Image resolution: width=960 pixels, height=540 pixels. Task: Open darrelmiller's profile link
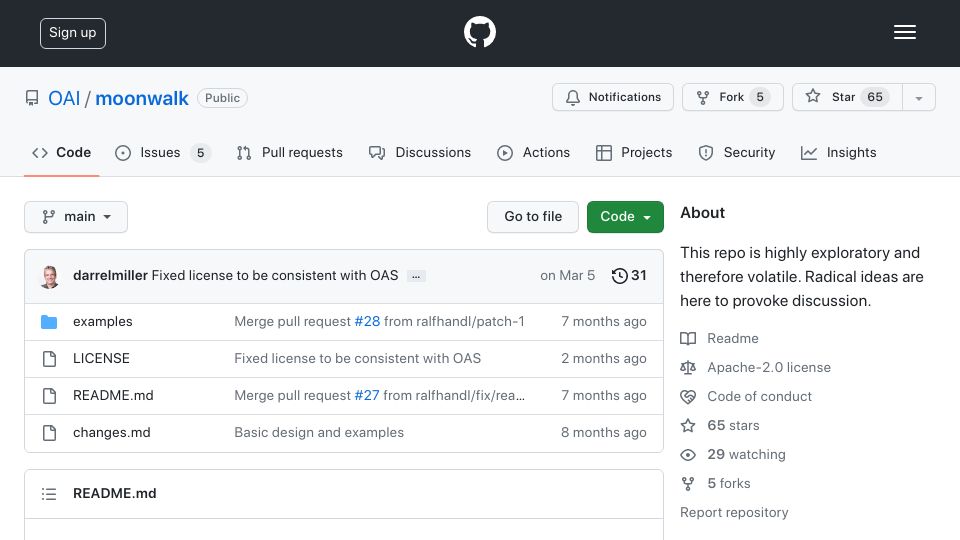[110, 276]
